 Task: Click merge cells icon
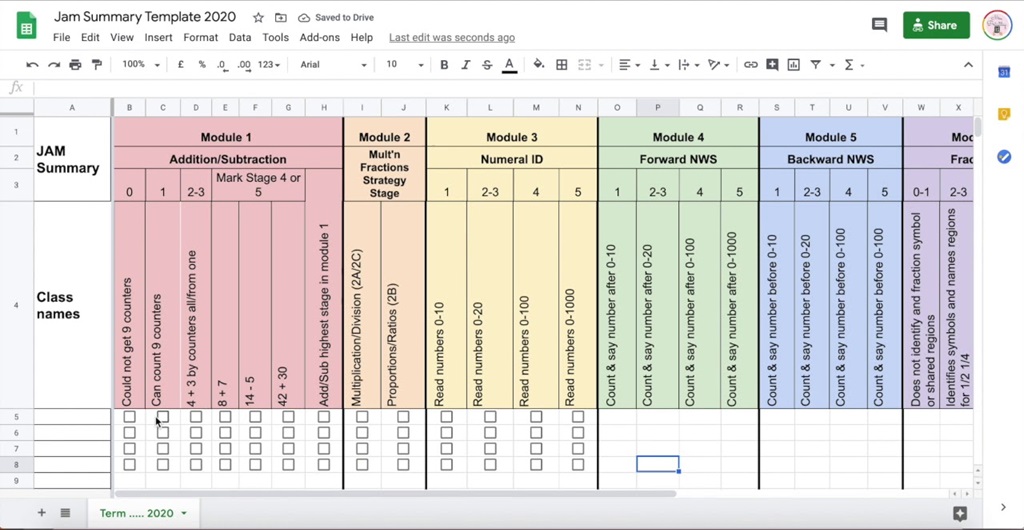click(x=584, y=65)
